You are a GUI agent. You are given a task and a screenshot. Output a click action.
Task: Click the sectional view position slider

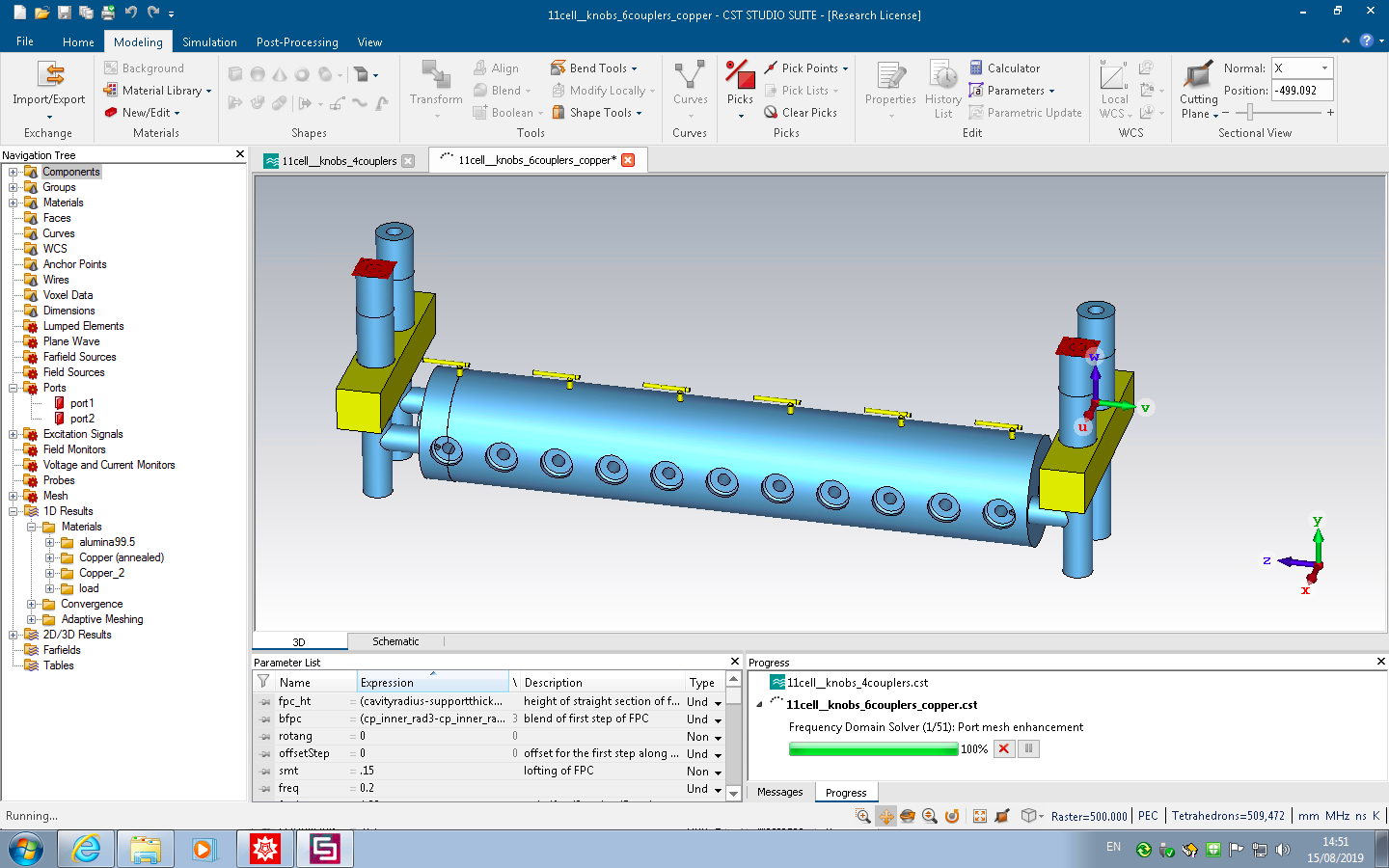(1250, 113)
